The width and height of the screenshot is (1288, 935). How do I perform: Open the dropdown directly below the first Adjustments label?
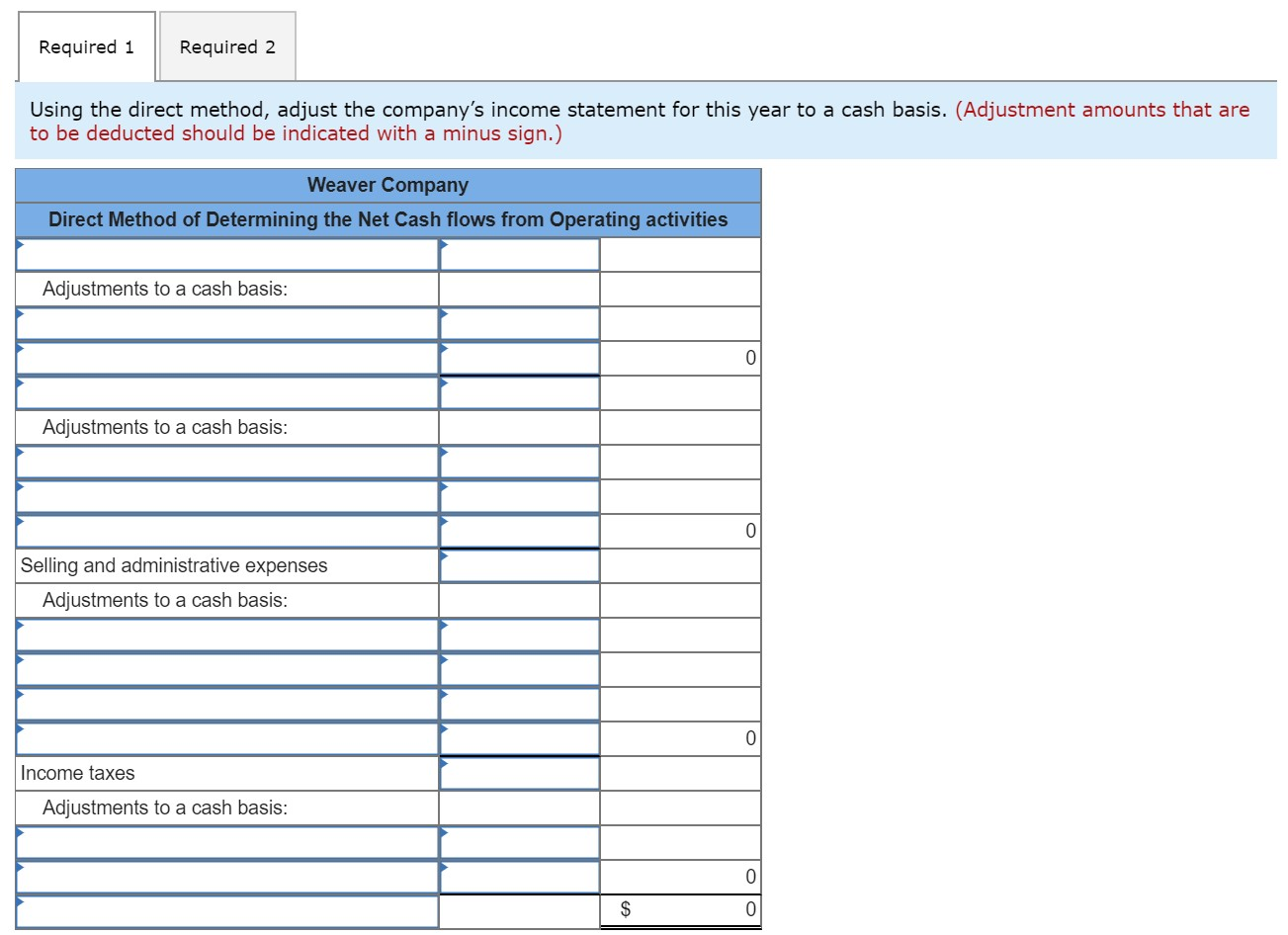(x=227, y=324)
